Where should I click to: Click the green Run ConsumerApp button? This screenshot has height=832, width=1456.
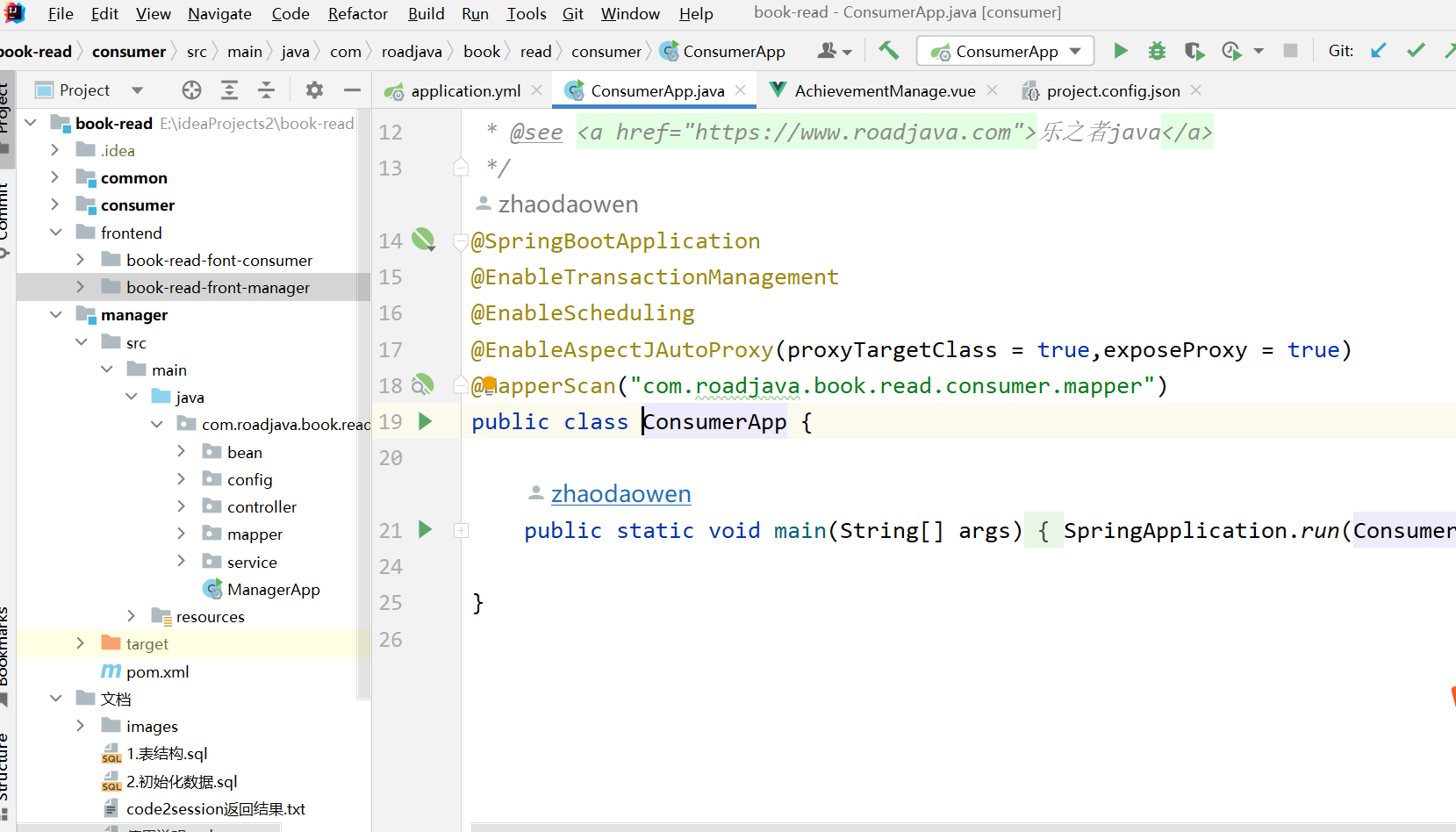[1120, 51]
